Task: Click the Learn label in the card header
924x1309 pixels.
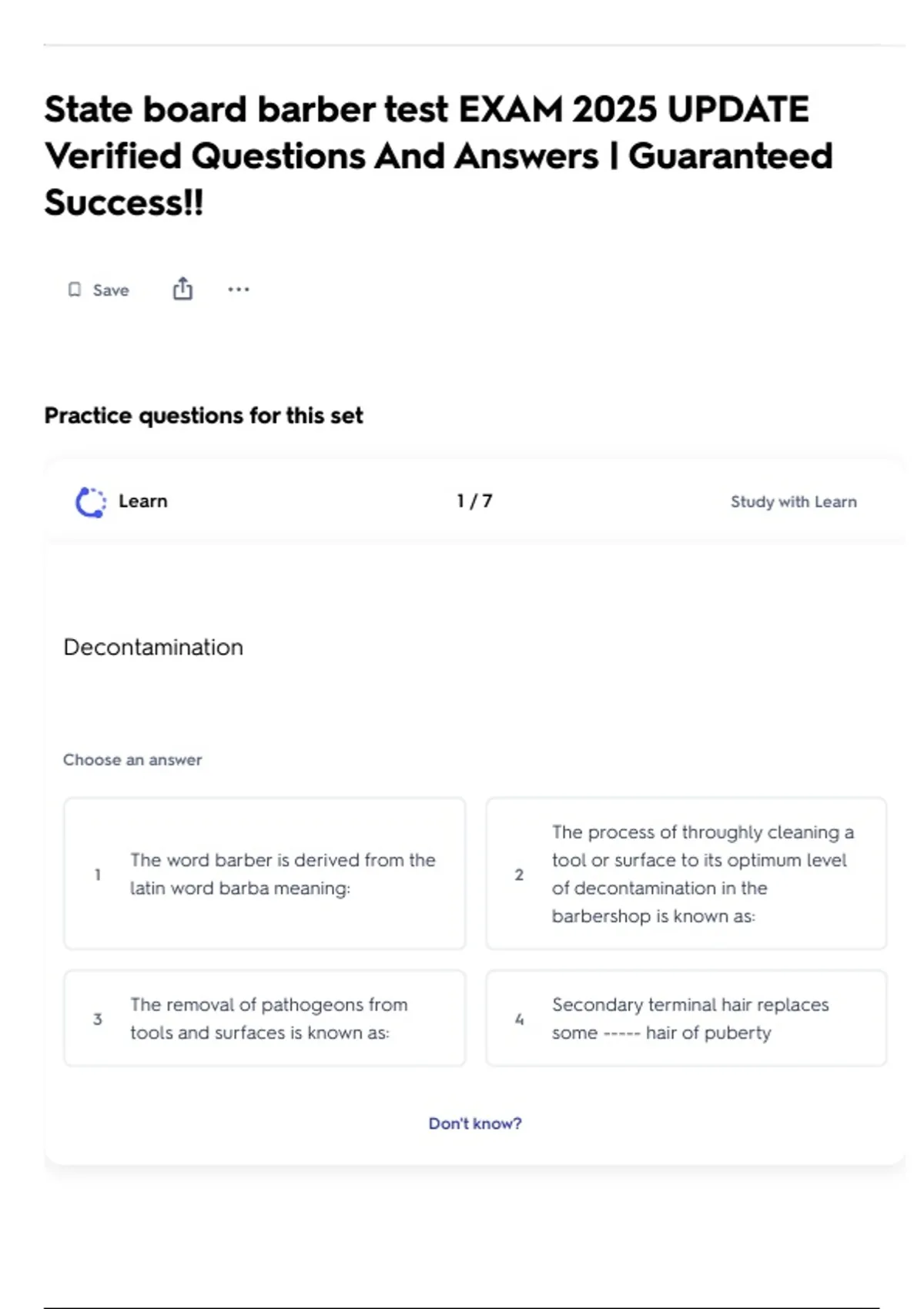Action: click(143, 501)
